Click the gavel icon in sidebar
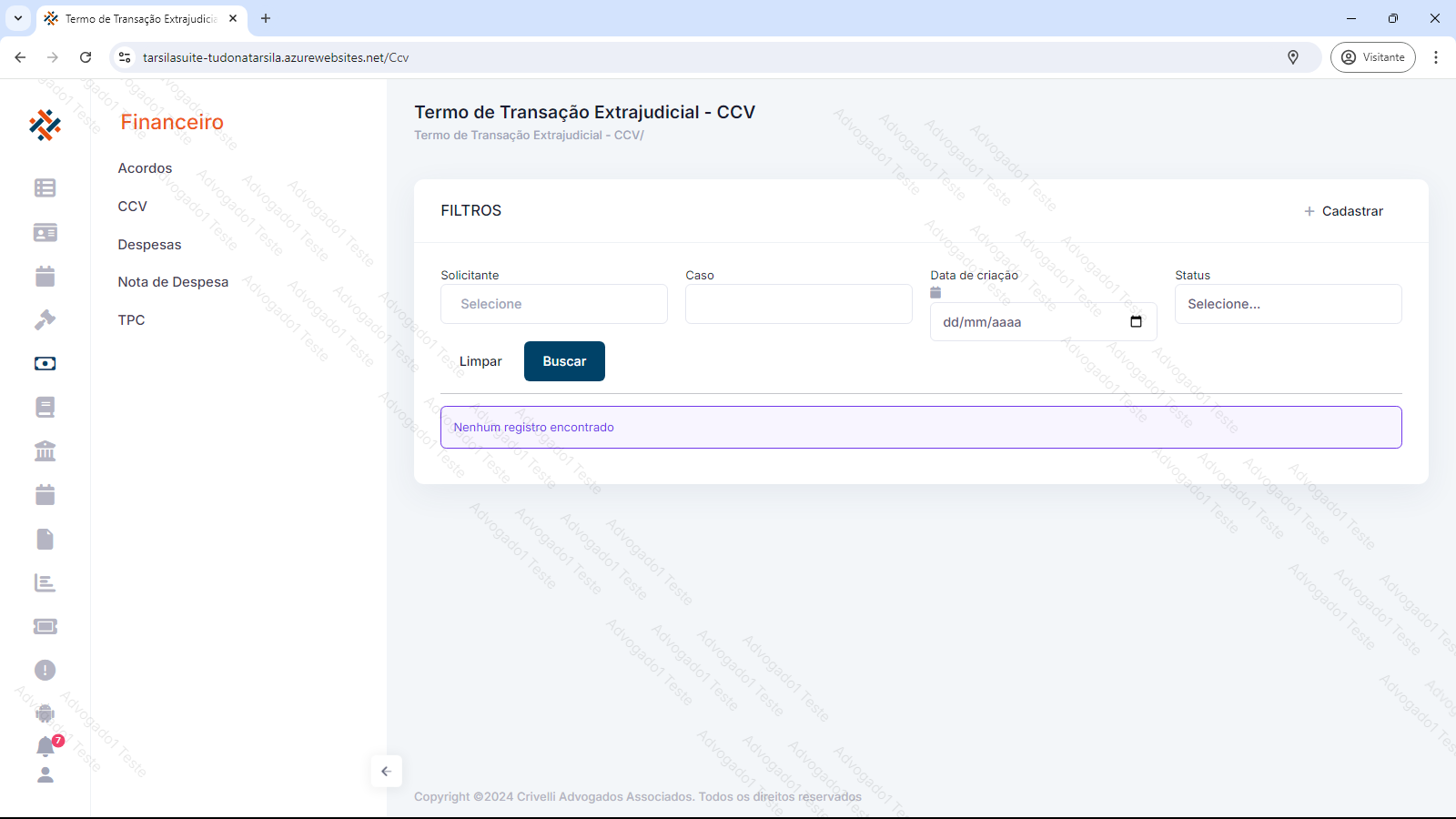Image resolution: width=1456 pixels, height=819 pixels. tap(45, 319)
